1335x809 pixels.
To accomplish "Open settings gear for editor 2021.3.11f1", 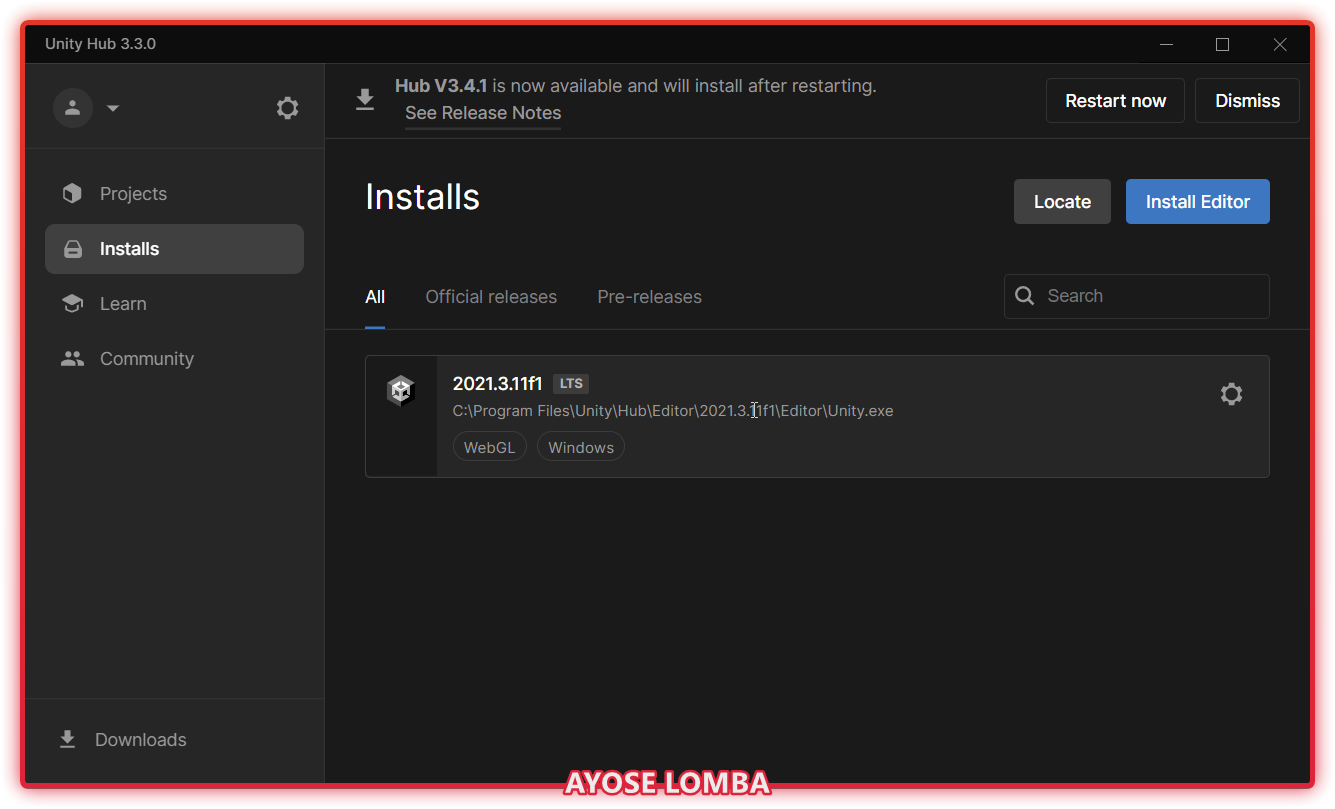I will point(1231,394).
